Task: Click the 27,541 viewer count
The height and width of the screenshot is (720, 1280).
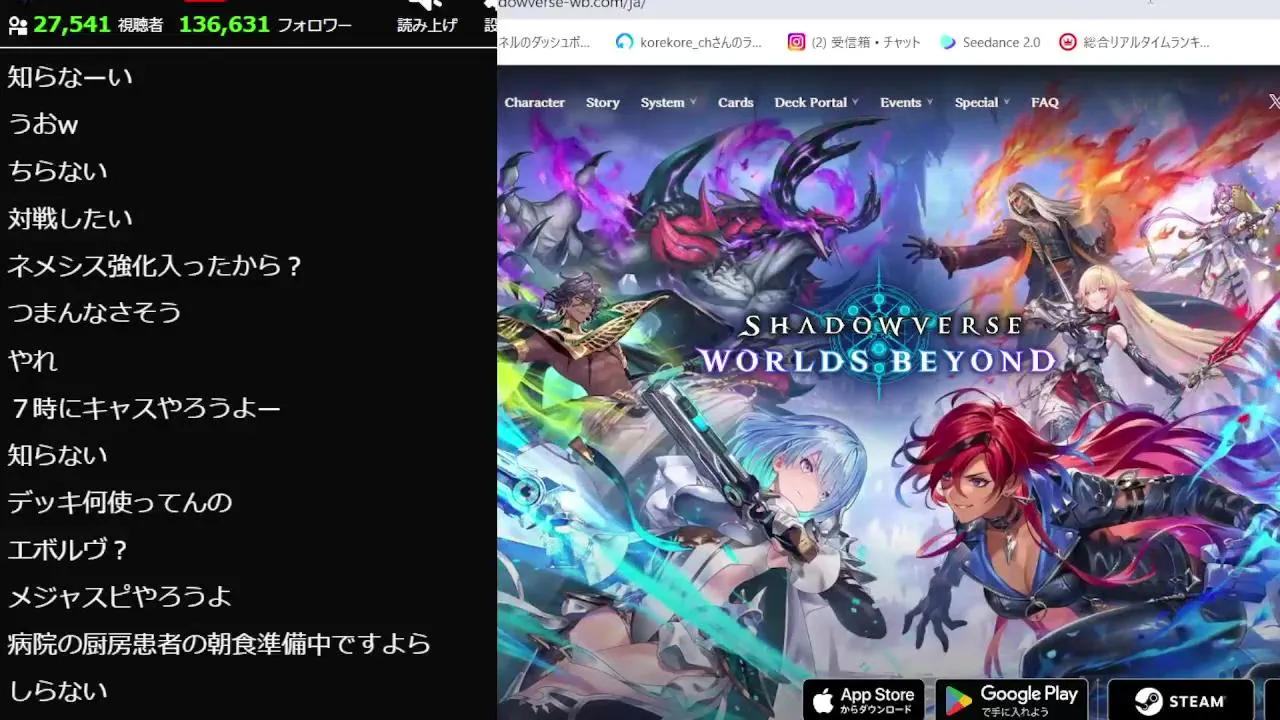Action: [71, 24]
